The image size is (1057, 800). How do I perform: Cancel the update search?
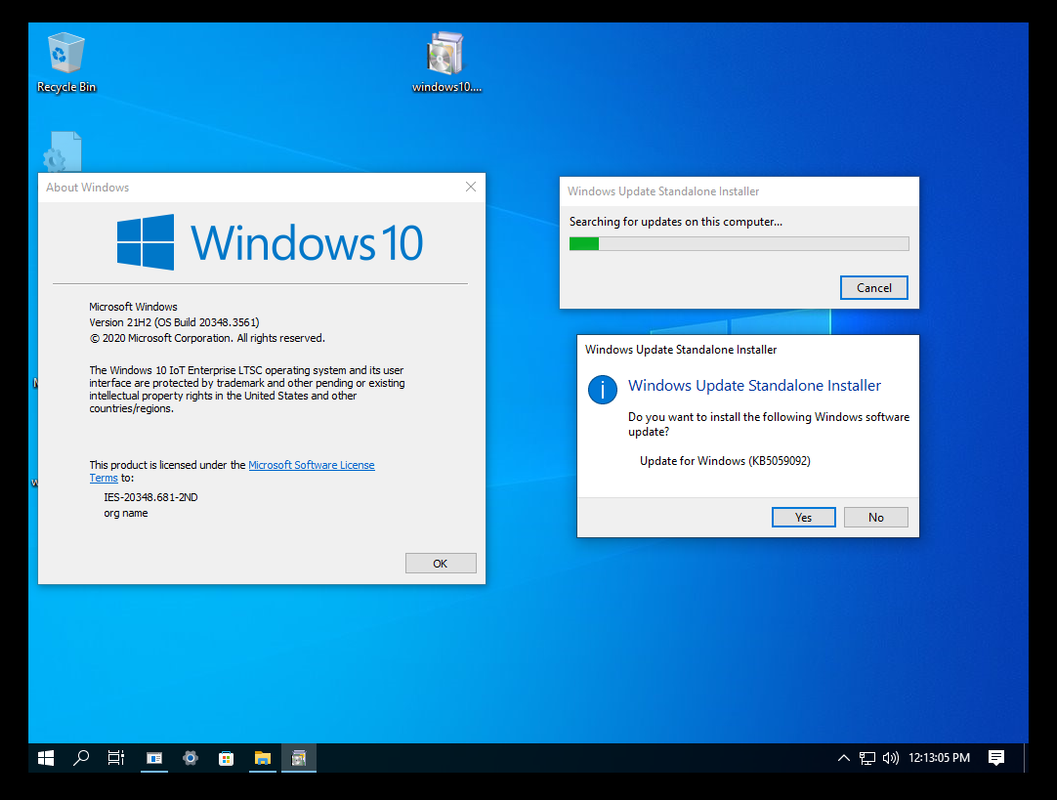coord(874,288)
